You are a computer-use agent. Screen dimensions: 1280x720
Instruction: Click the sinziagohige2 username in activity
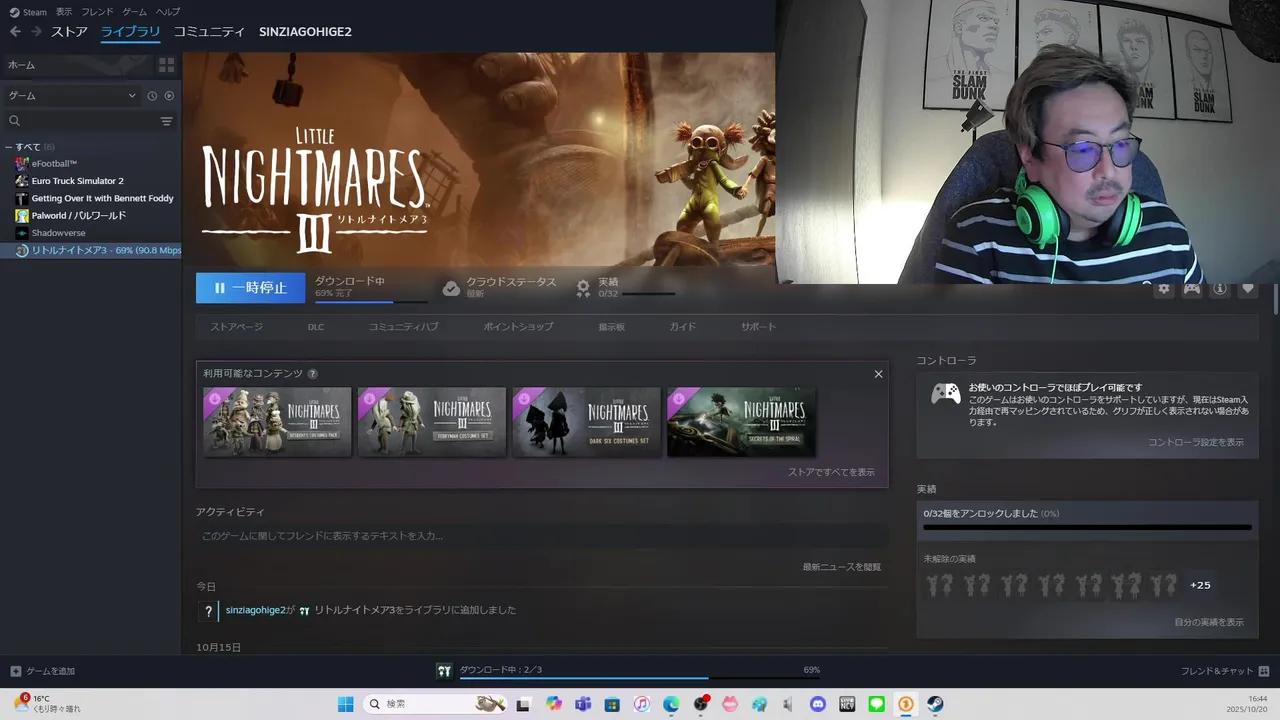click(x=256, y=610)
